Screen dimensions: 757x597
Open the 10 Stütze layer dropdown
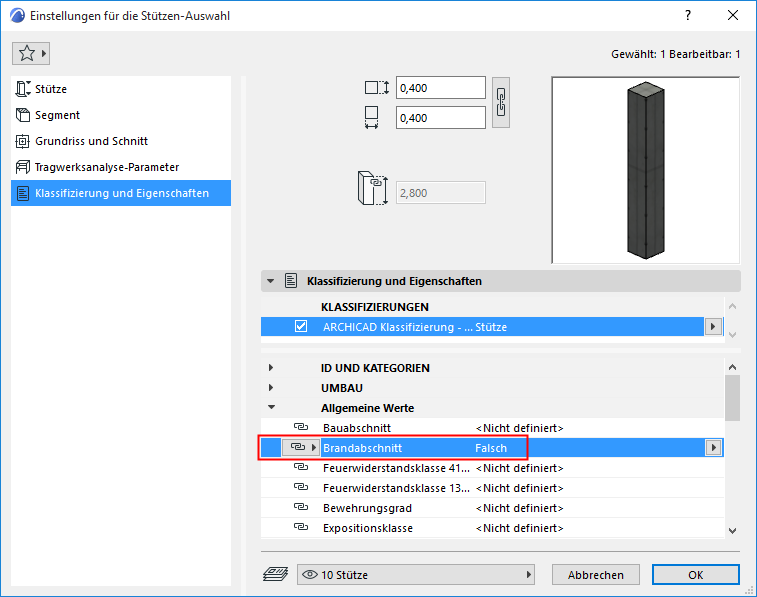click(416, 575)
